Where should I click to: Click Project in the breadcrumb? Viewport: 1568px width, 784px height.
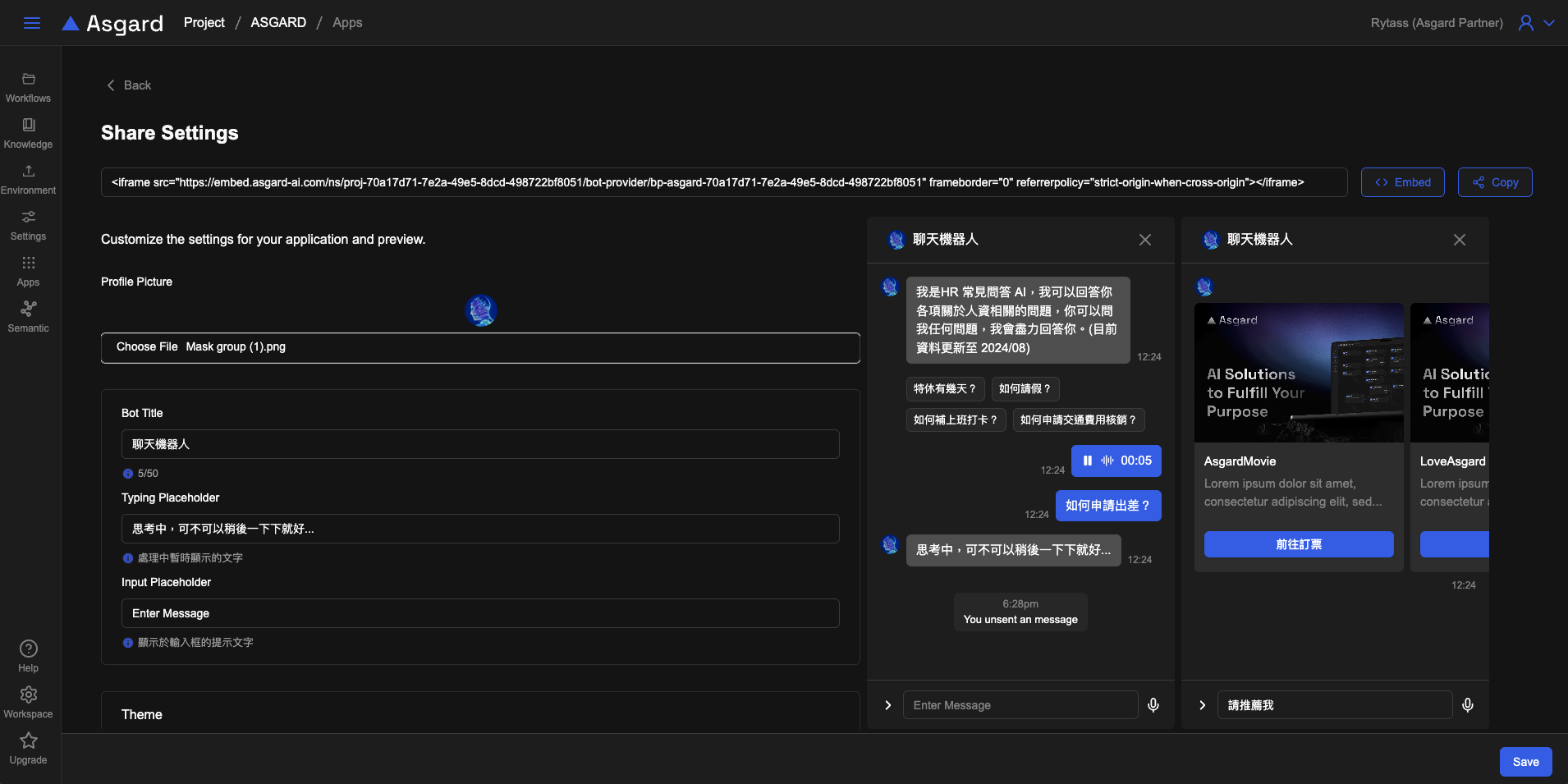(204, 23)
